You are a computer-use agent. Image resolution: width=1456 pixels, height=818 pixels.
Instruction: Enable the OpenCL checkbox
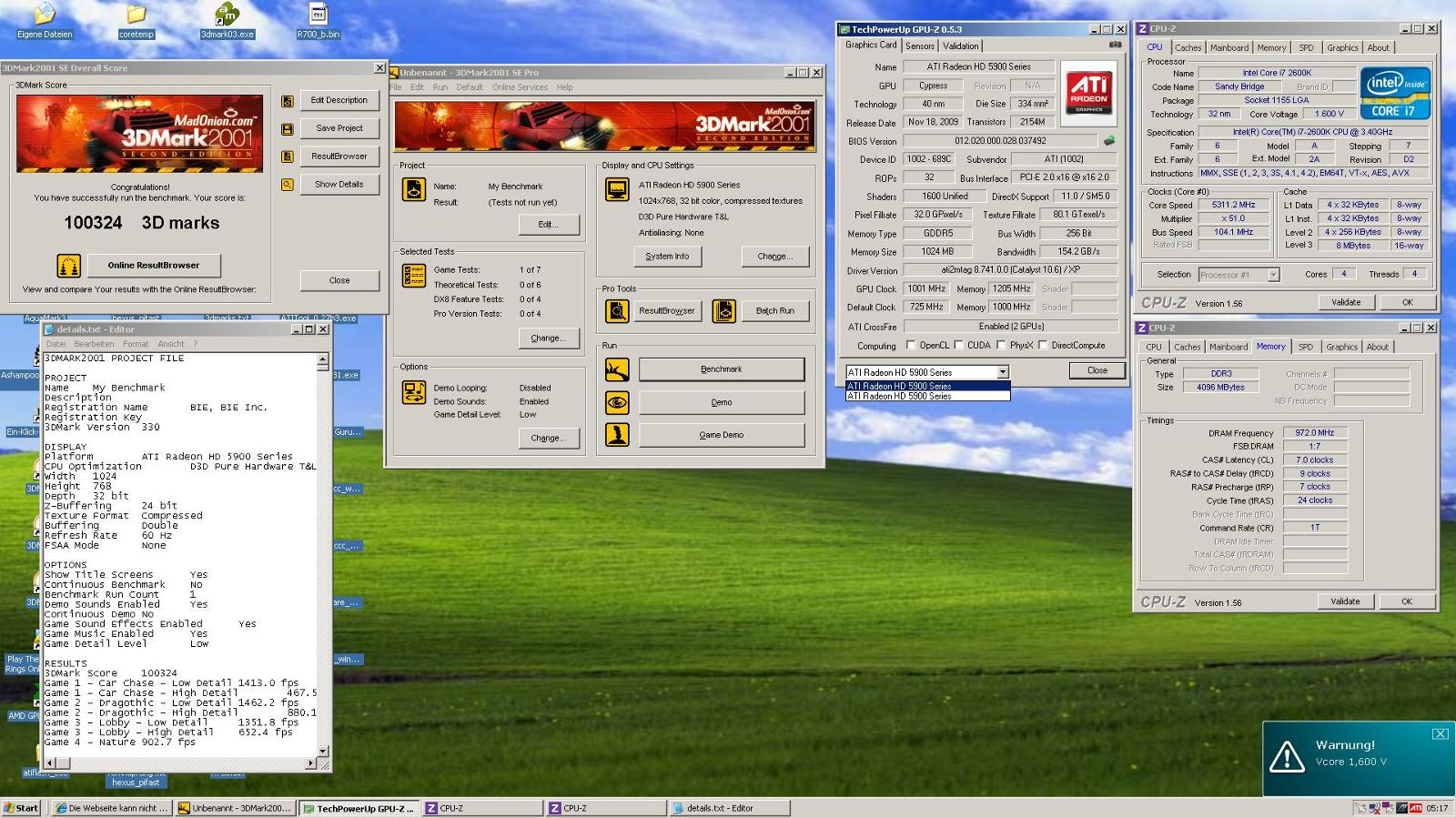click(x=911, y=346)
